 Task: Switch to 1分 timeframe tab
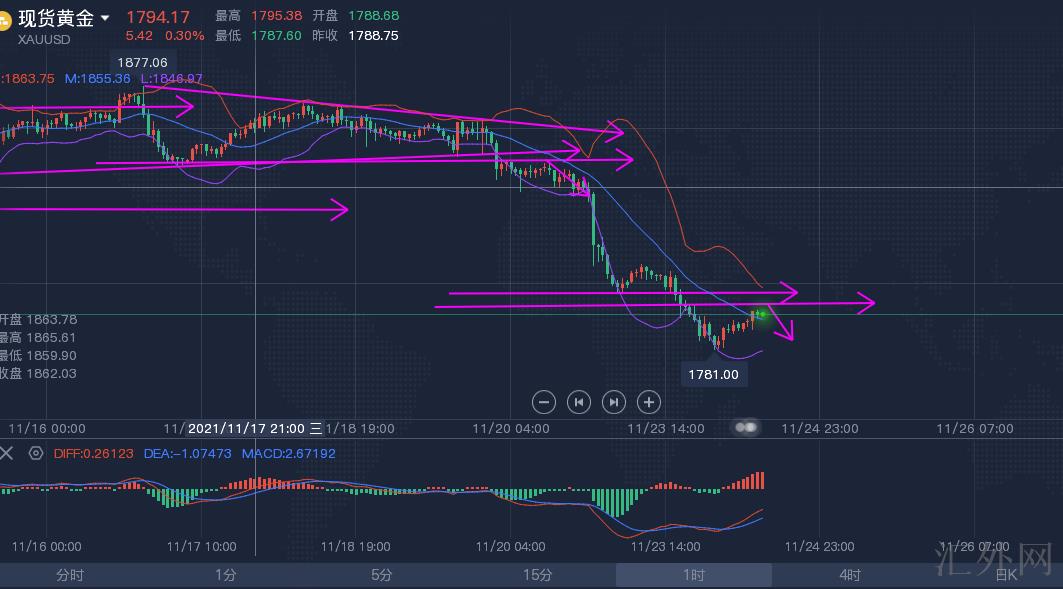coord(226,575)
